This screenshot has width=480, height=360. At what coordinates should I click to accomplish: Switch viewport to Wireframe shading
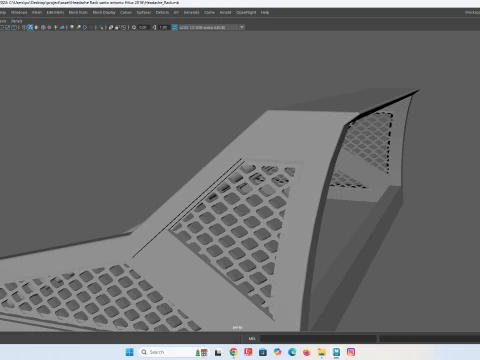24,27
